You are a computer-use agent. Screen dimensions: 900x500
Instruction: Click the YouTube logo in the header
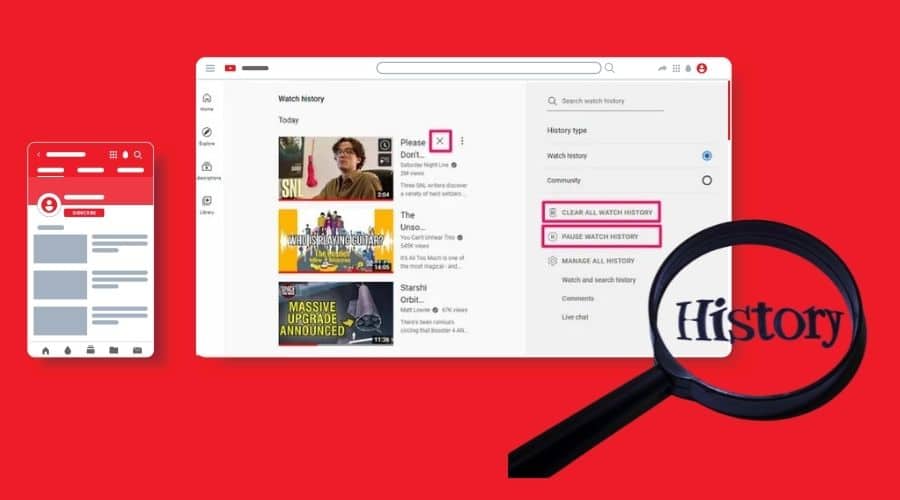230,68
